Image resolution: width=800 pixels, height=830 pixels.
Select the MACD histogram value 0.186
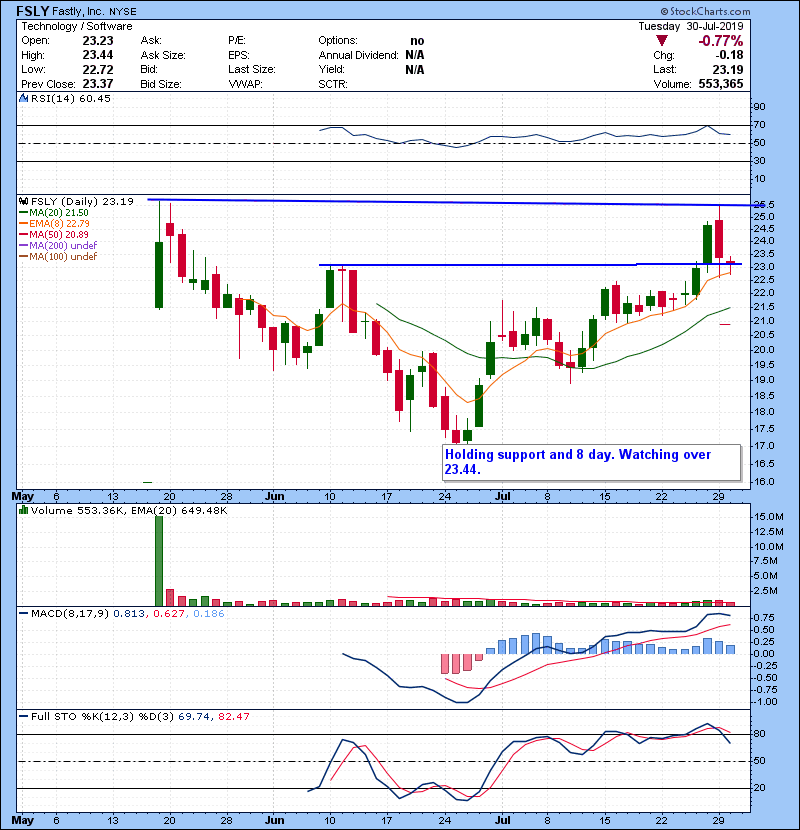tap(209, 614)
